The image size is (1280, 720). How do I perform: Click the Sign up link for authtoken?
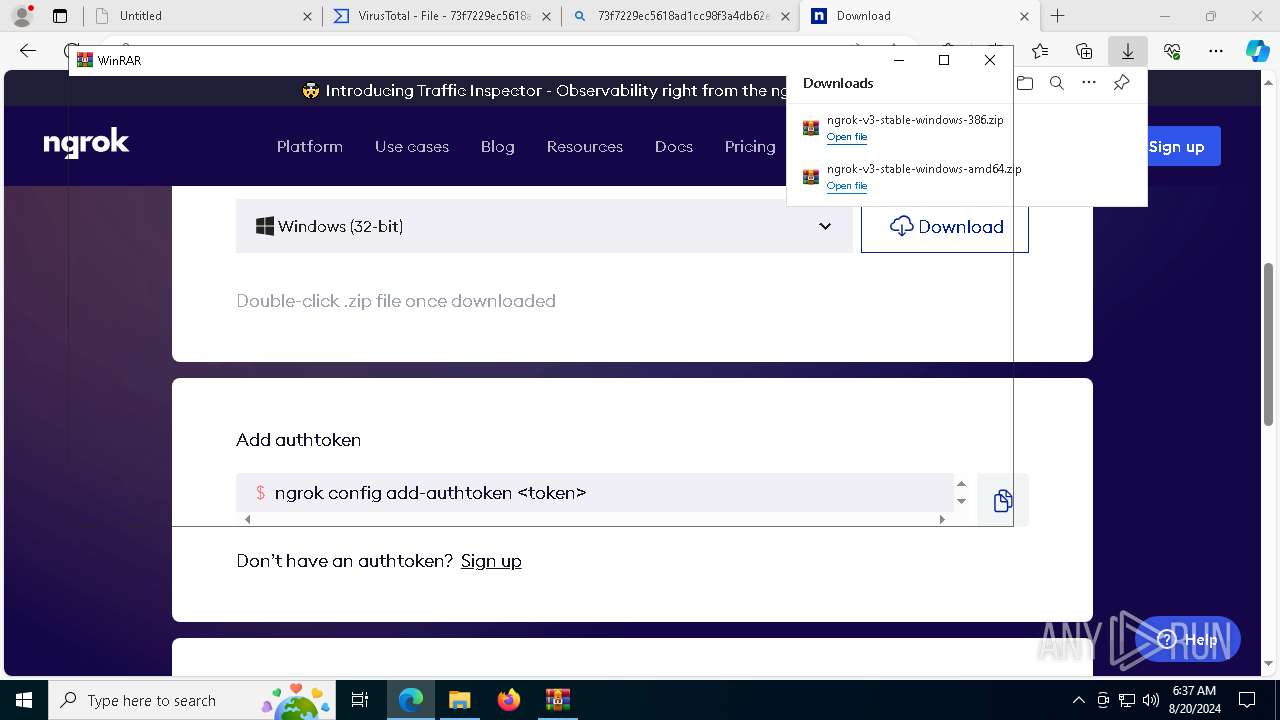click(491, 561)
